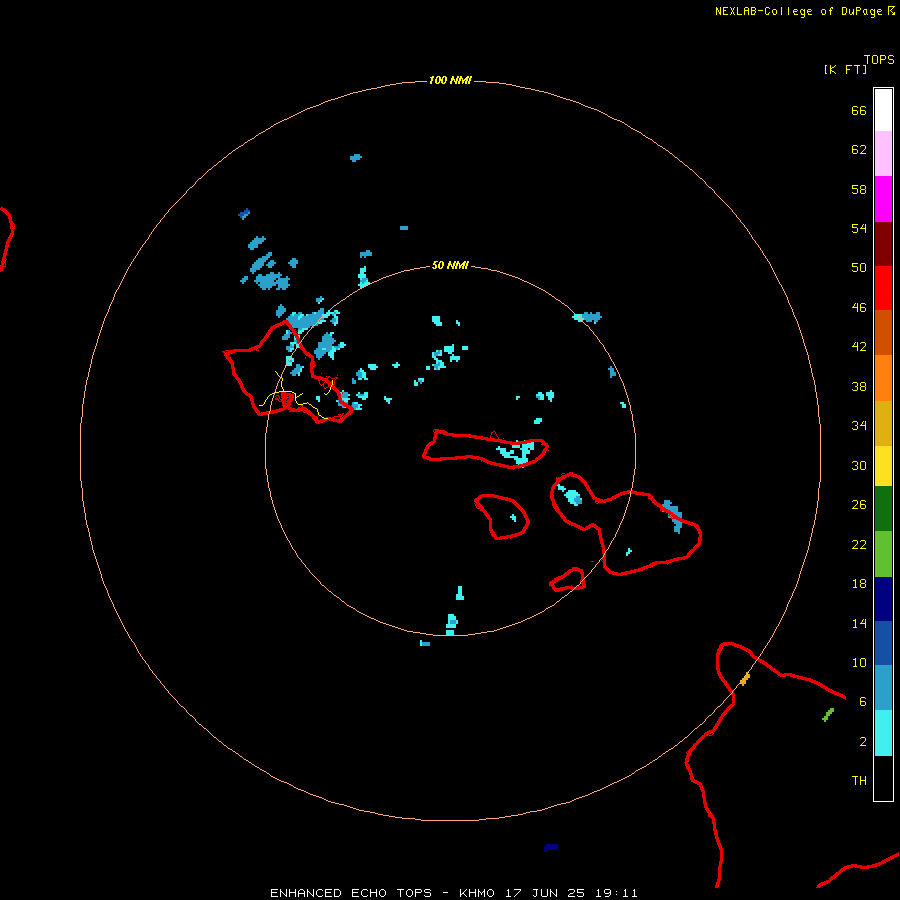The width and height of the screenshot is (900, 900).
Task: Select the dark orange 46 kft swatch
Action: tap(883, 332)
